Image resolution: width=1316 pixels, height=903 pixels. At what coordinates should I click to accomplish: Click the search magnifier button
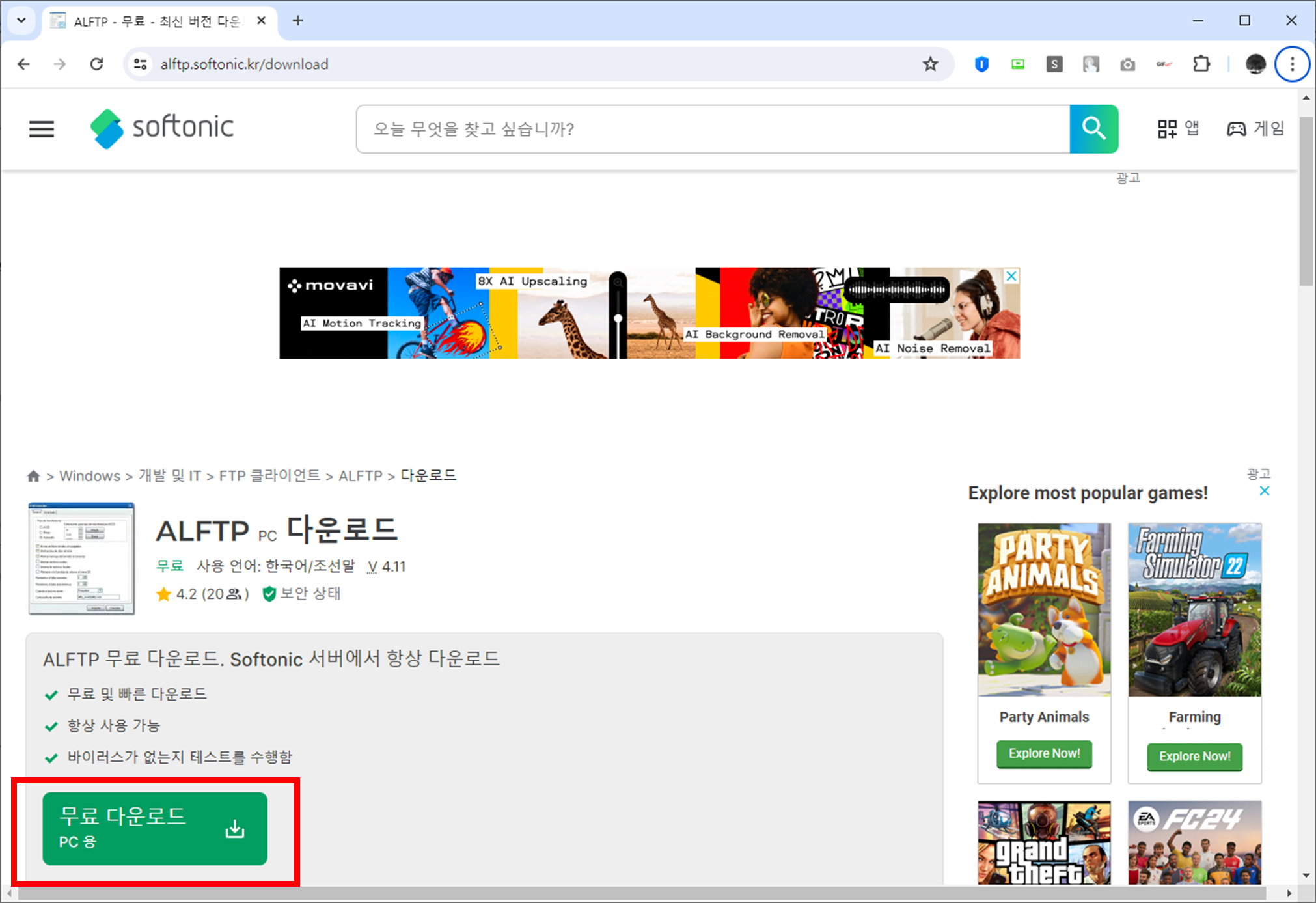click(x=1093, y=129)
